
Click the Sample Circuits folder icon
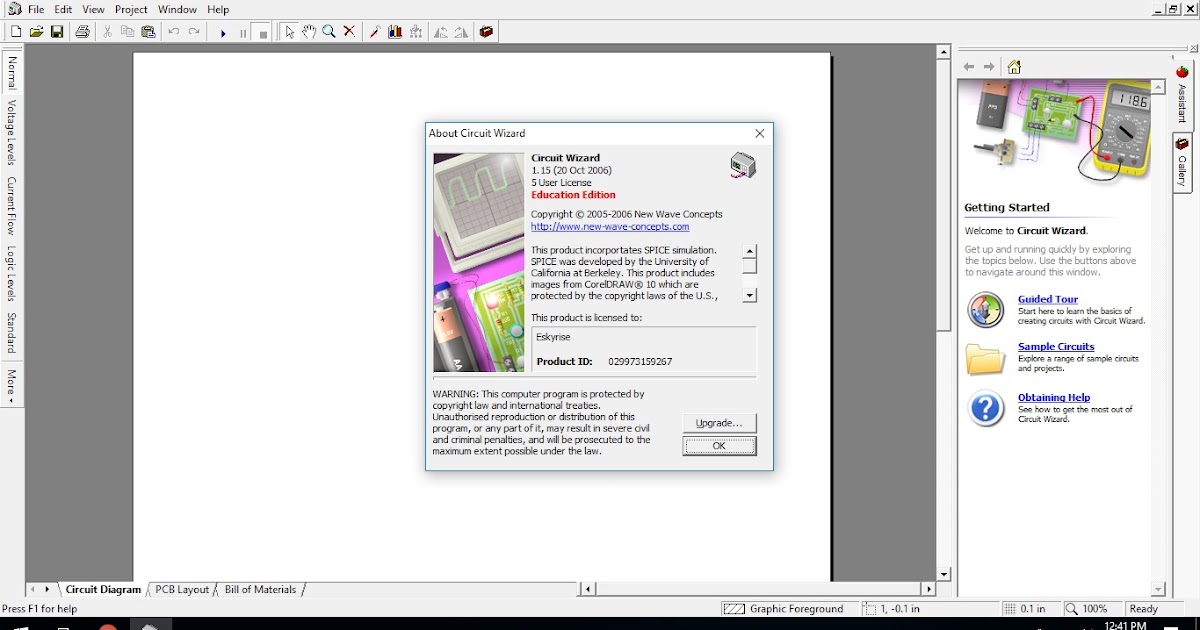point(986,359)
